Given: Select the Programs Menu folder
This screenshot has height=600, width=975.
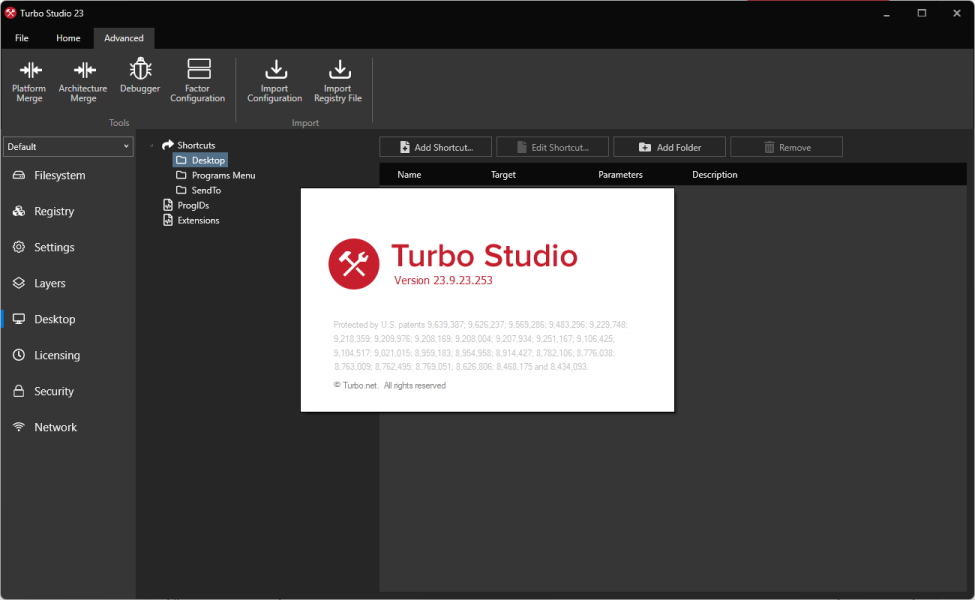Looking at the screenshot, I should (216, 175).
